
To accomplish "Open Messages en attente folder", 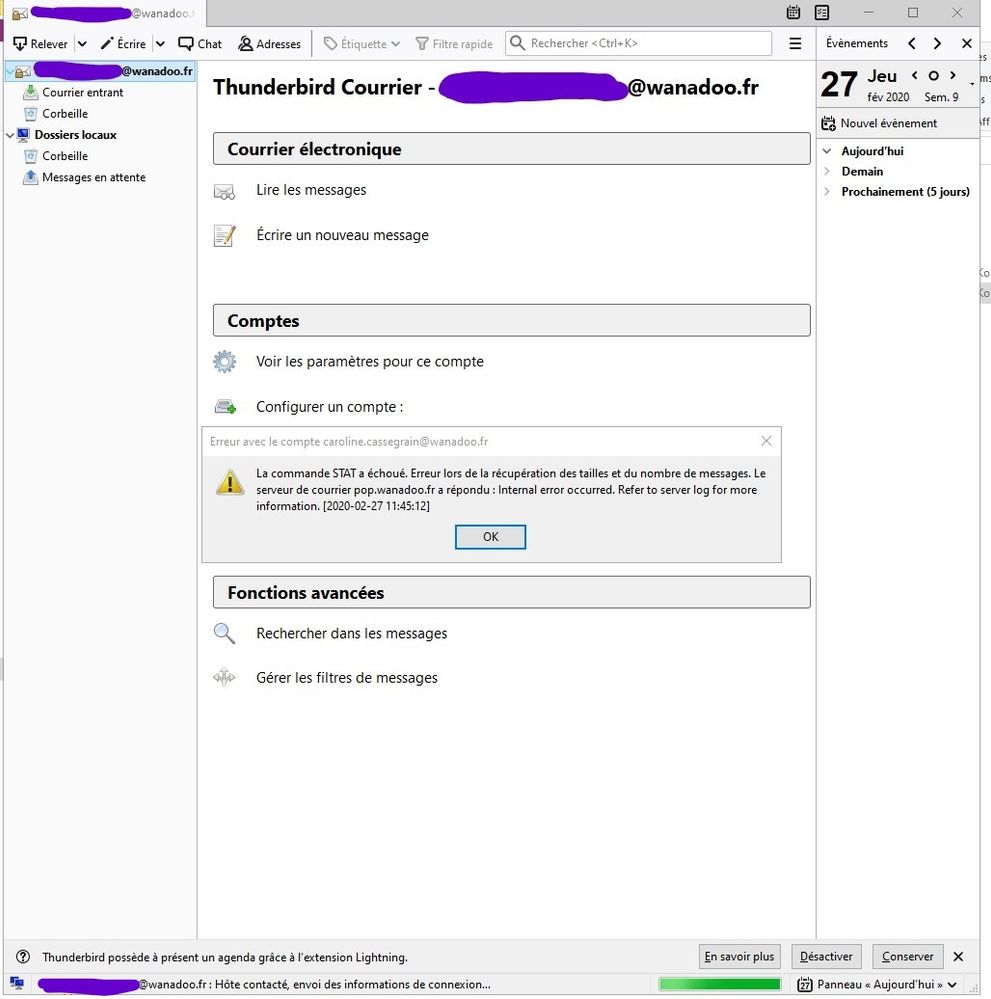I will [x=94, y=177].
